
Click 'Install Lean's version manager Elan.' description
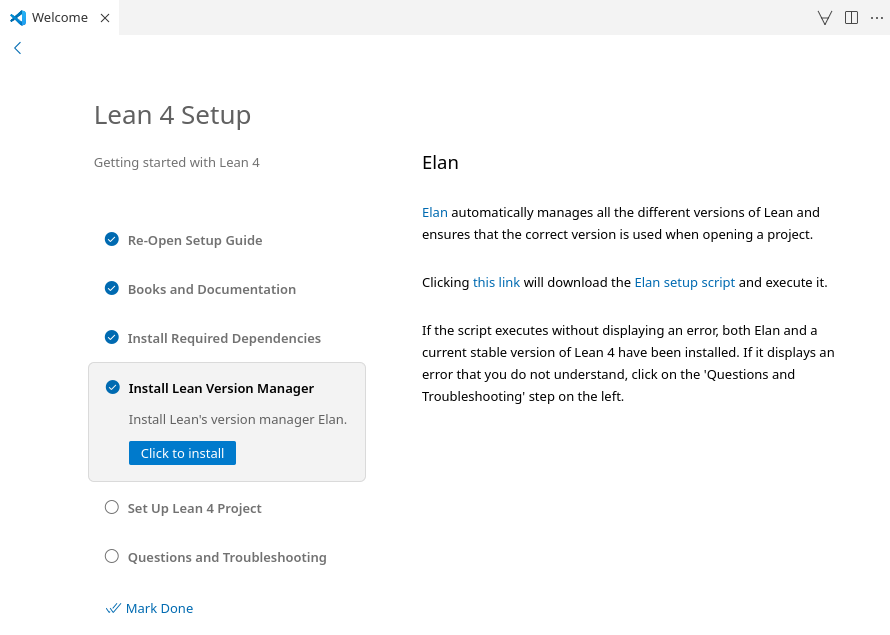tap(237, 419)
